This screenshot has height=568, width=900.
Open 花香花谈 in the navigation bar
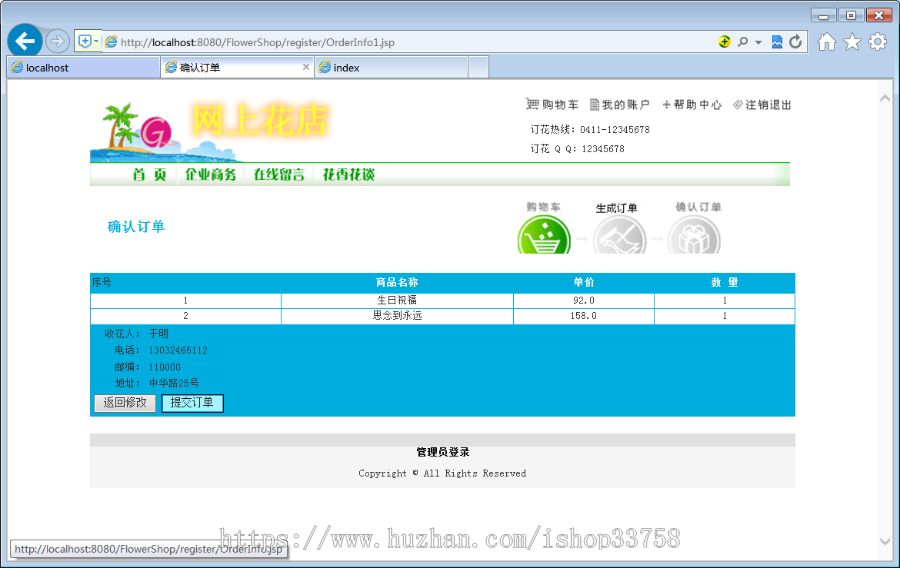pos(348,174)
